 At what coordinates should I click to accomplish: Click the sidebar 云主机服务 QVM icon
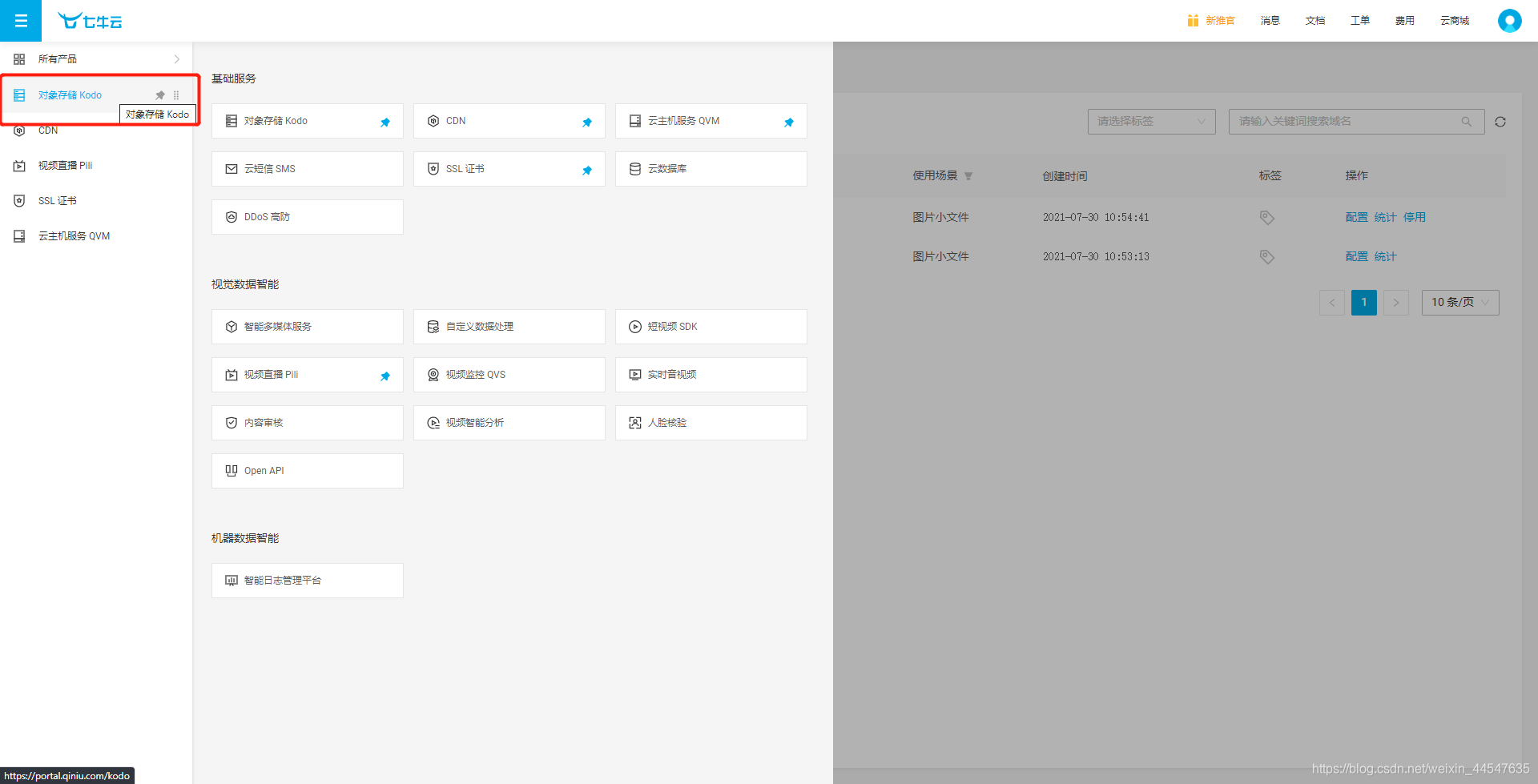19,236
